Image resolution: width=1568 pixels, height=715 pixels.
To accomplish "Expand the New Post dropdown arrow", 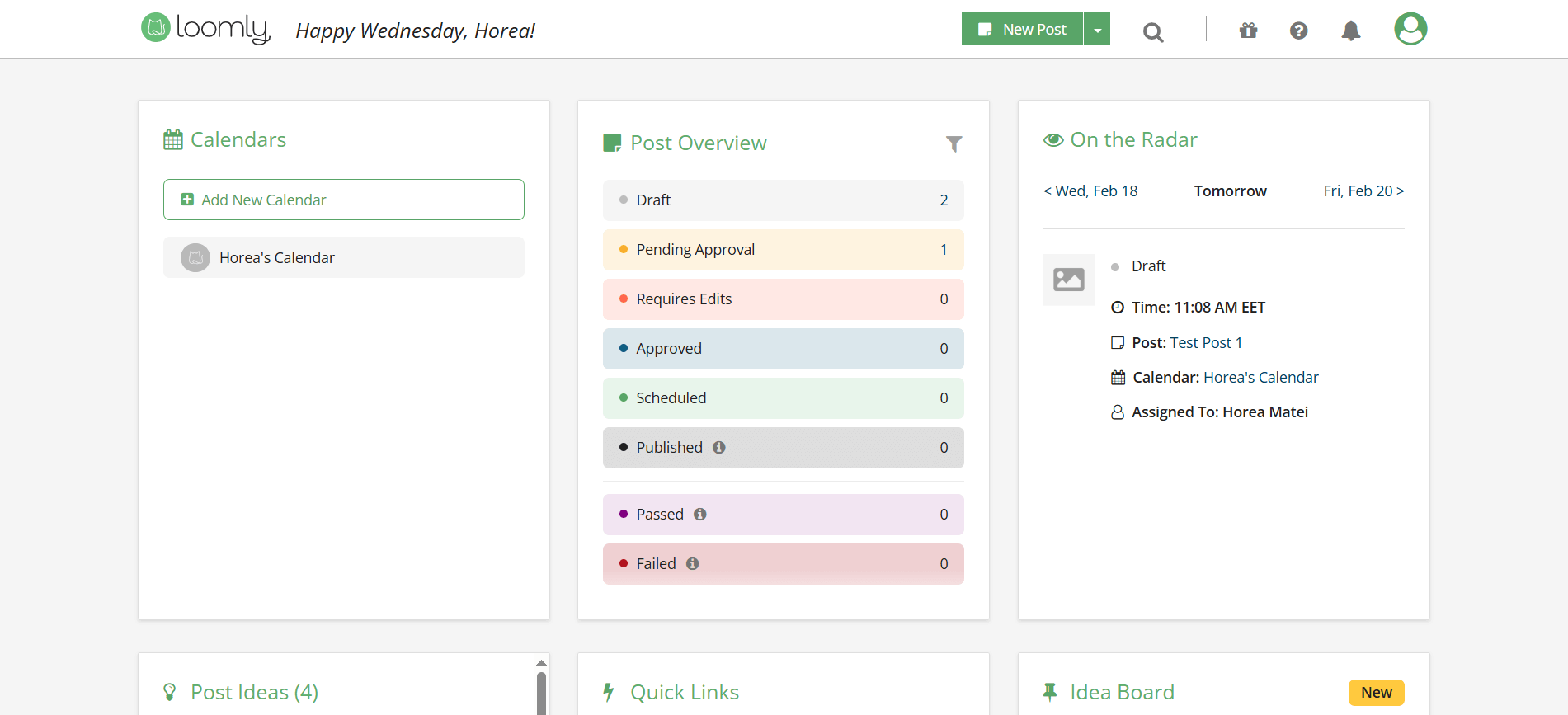I will (1097, 29).
